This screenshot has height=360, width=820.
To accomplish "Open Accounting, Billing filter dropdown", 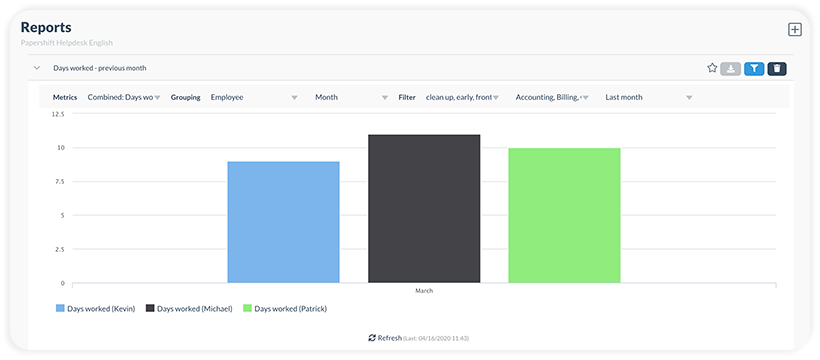I will [x=552, y=97].
